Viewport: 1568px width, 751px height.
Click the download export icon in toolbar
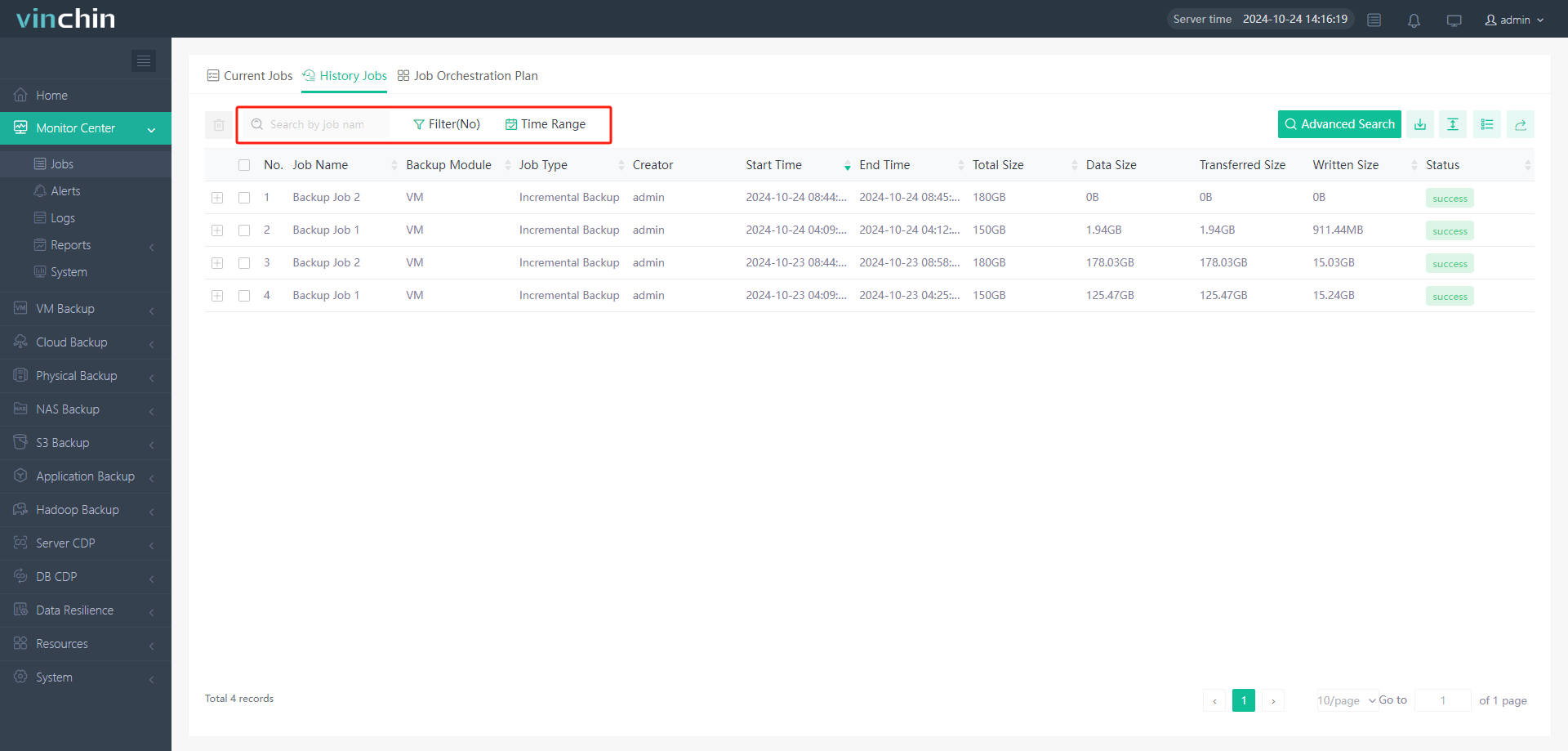point(1420,124)
